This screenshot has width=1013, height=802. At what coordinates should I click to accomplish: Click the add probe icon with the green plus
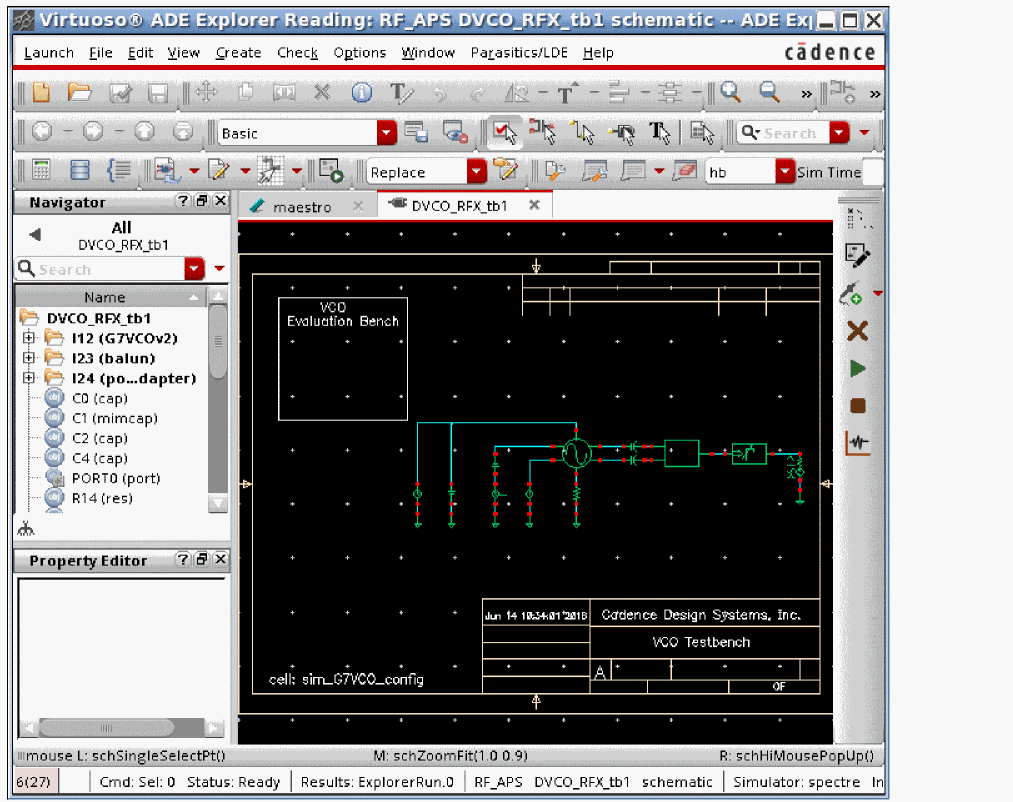coord(851,294)
